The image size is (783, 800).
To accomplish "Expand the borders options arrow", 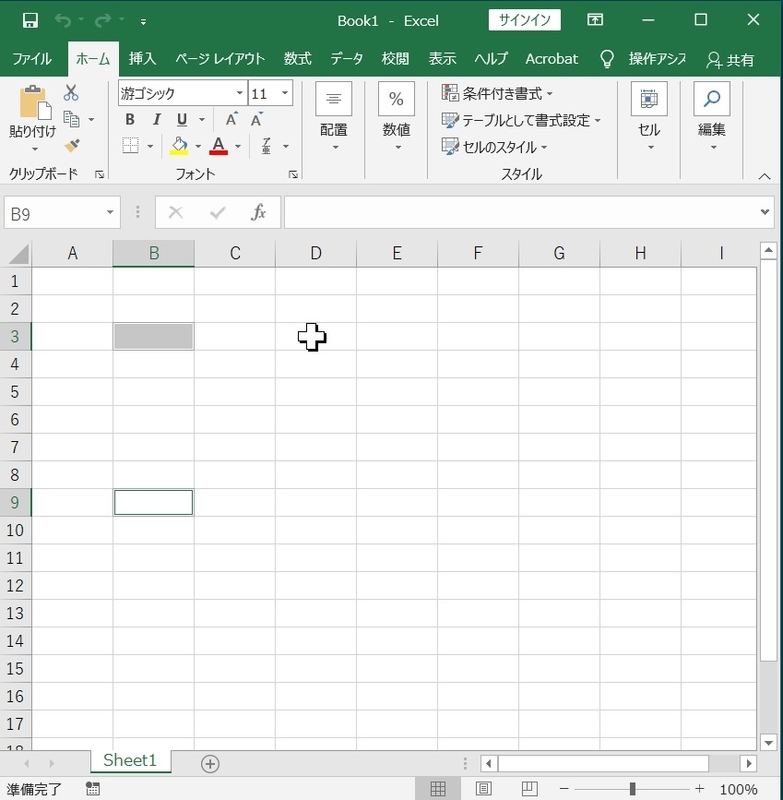I will (x=150, y=146).
